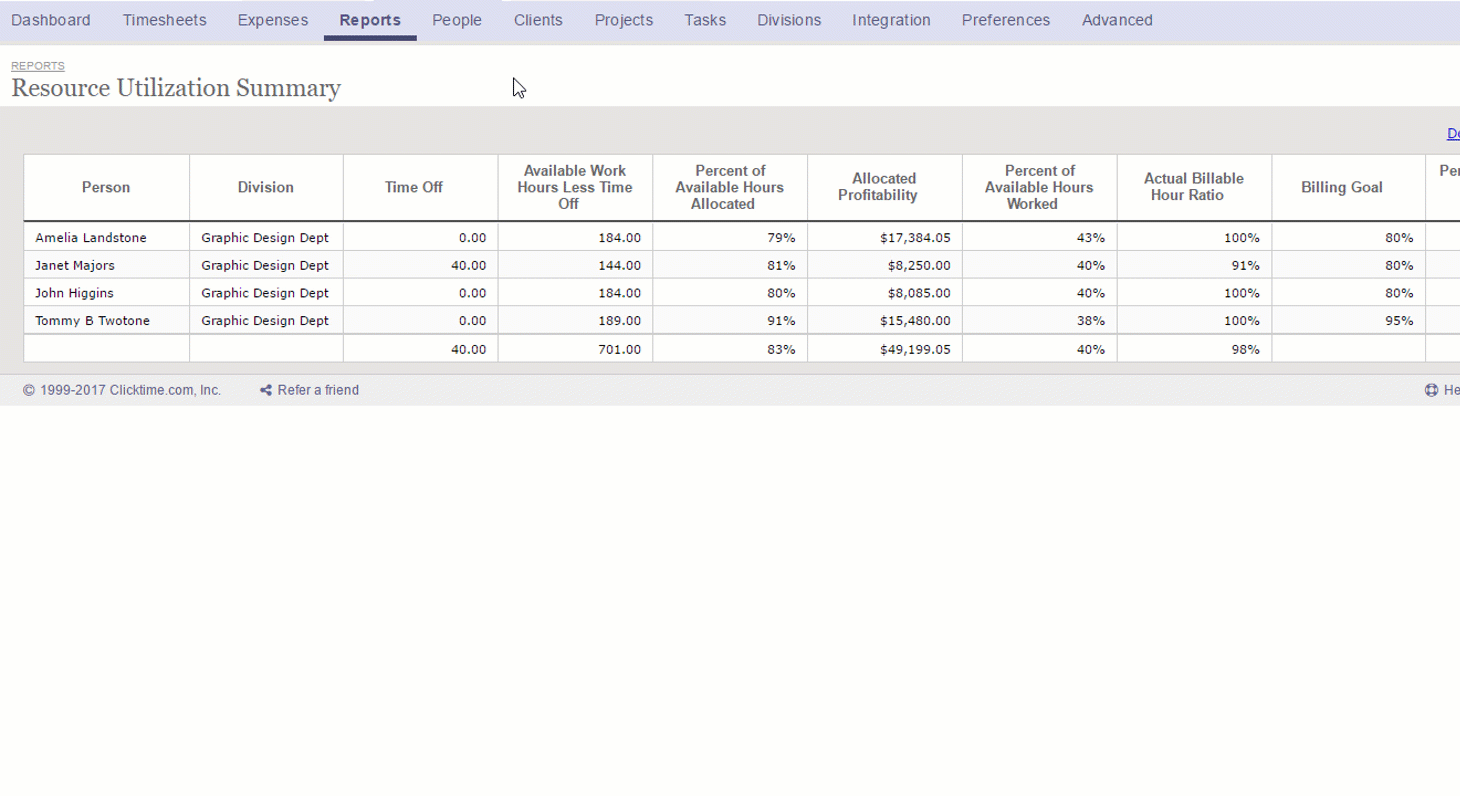
Task: Open the Tasks tab
Action: click(x=705, y=20)
